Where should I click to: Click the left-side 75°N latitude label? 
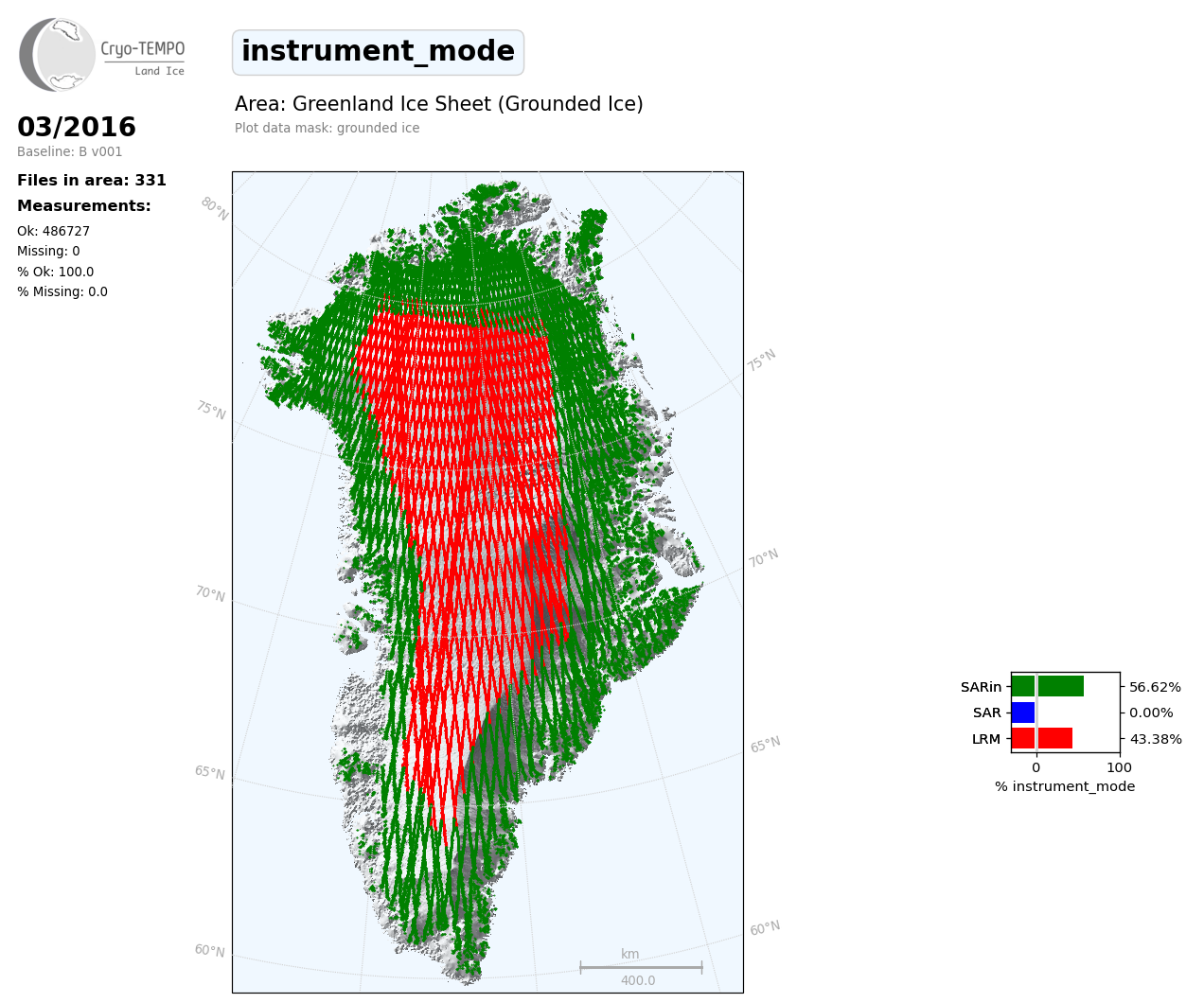click(x=211, y=411)
